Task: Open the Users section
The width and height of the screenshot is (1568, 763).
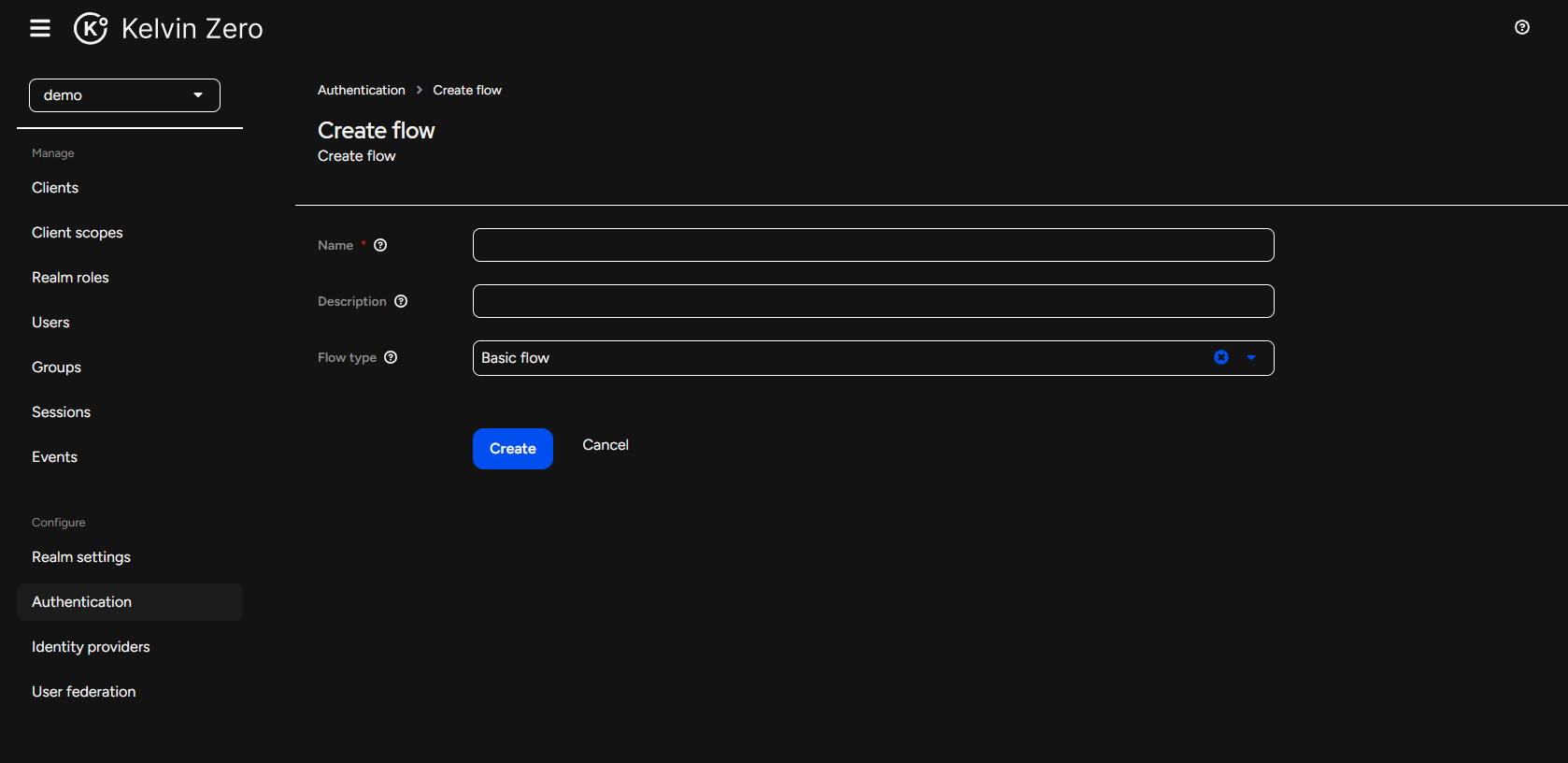Action: coord(50,323)
